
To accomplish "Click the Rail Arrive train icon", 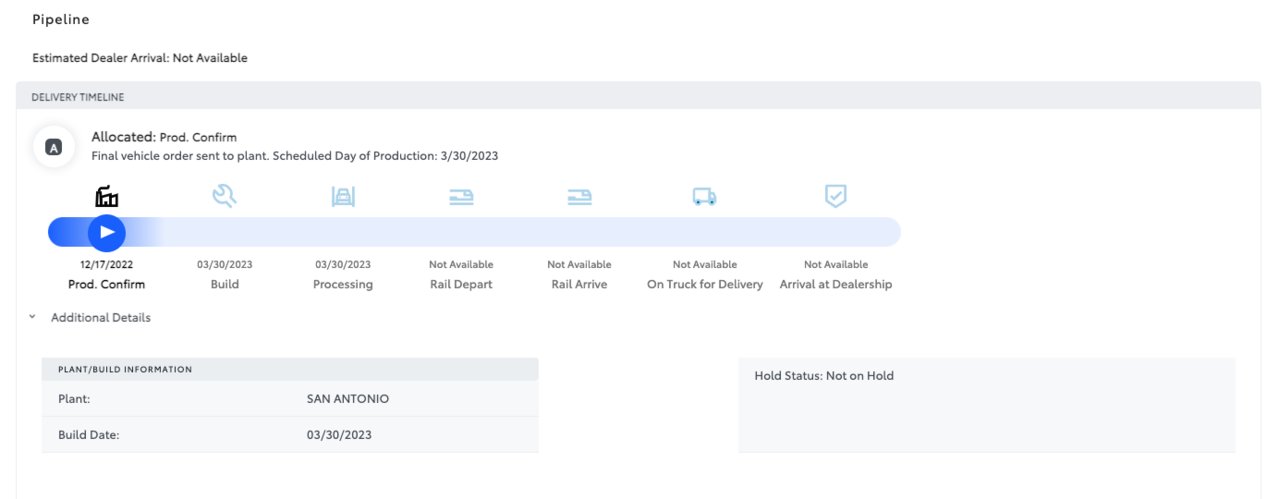I will [579, 198].
